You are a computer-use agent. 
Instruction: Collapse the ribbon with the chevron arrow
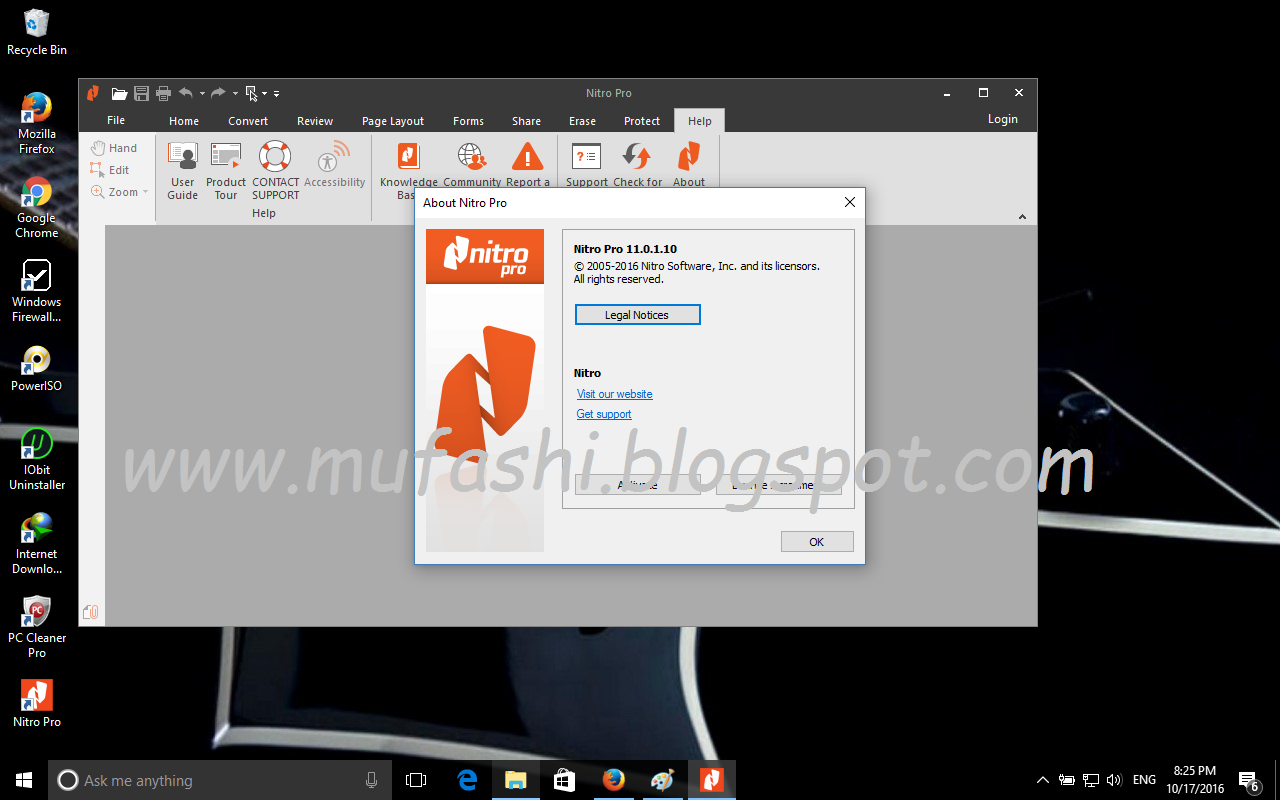click(1022, 217)
